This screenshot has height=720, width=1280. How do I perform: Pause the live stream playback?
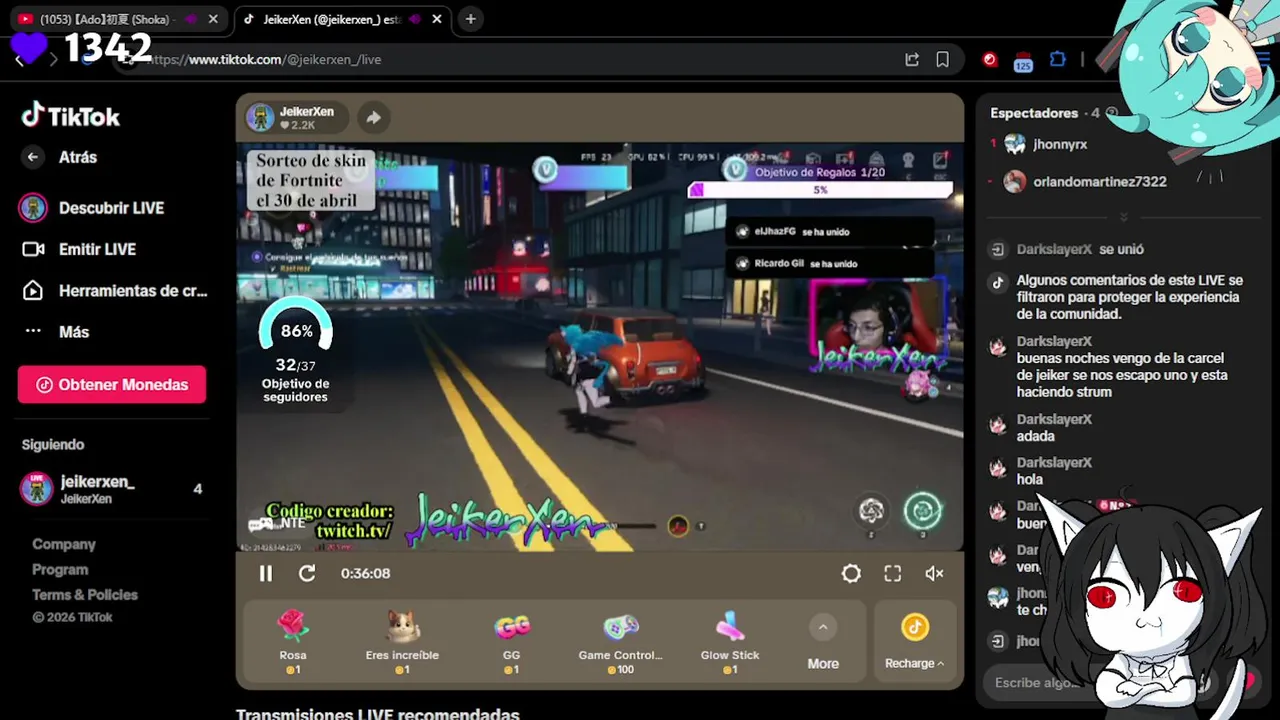[x=265, y=573]
